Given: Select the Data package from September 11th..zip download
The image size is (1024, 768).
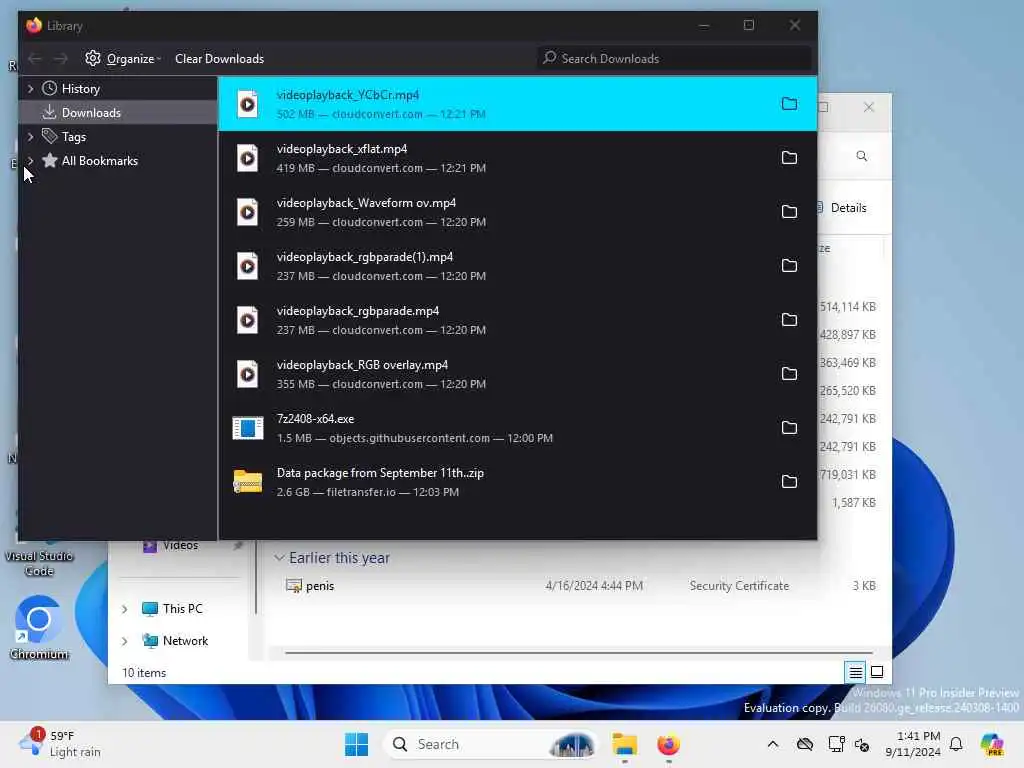Looking at the screenshot, I should tap(517, 482).
